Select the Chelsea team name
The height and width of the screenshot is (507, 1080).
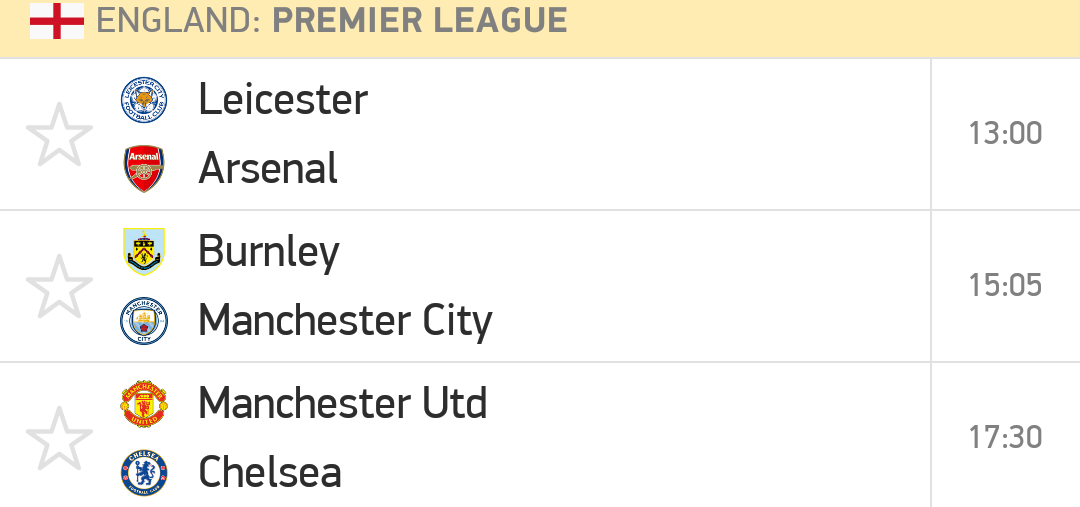(x=270, y=473)
